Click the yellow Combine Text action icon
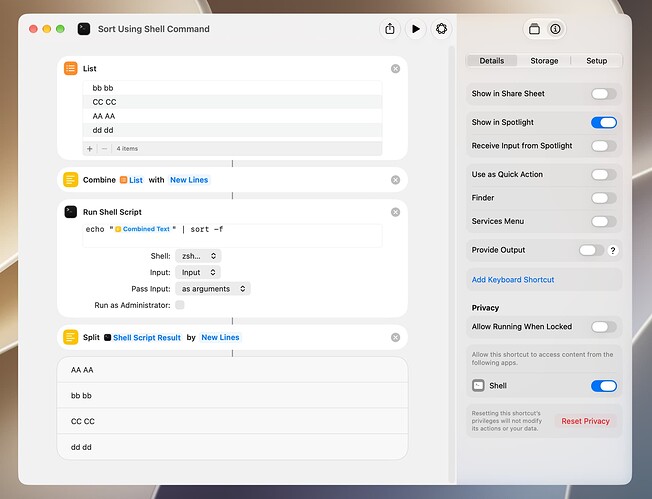The image size is (652, 499). tap(71, 180)
